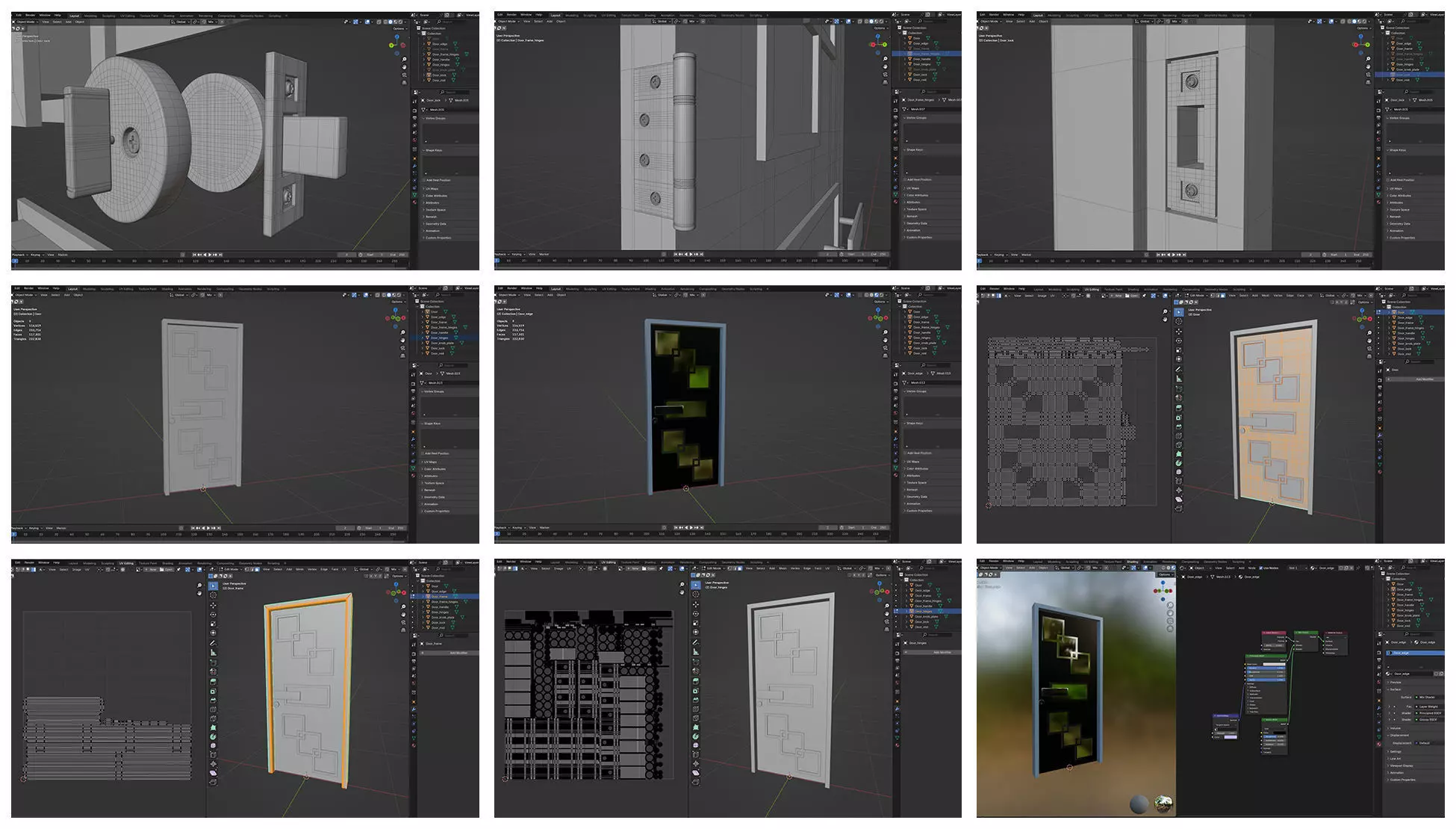
Task: Toggle the Use Nodes checkbox in shader editor
Action: pyautogui.click(x=1261, y=568)
